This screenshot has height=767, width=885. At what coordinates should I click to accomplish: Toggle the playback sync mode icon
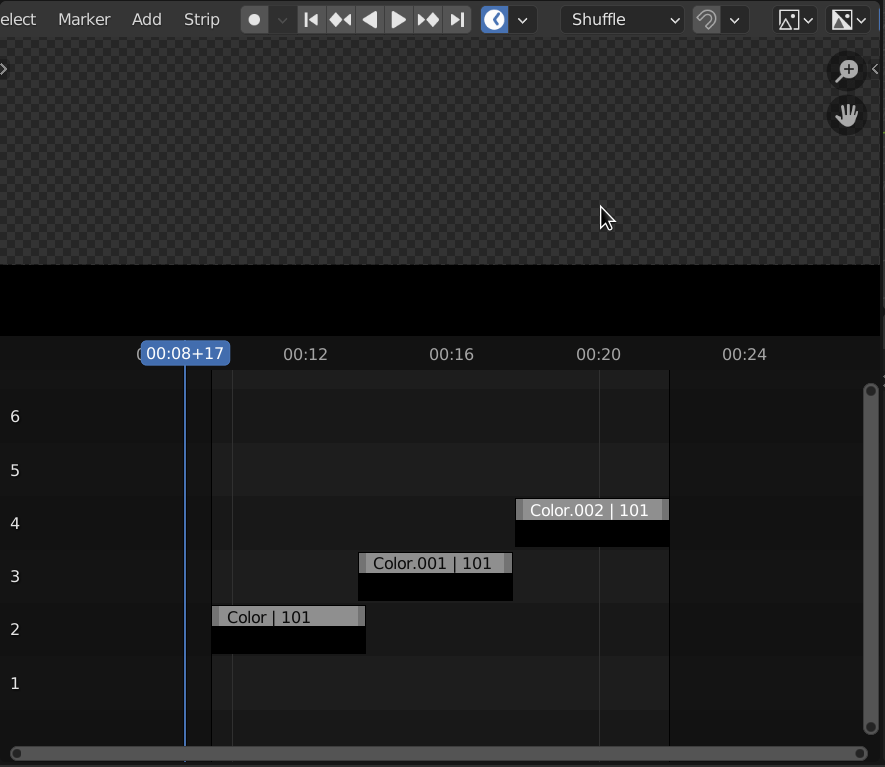[494, 19]
